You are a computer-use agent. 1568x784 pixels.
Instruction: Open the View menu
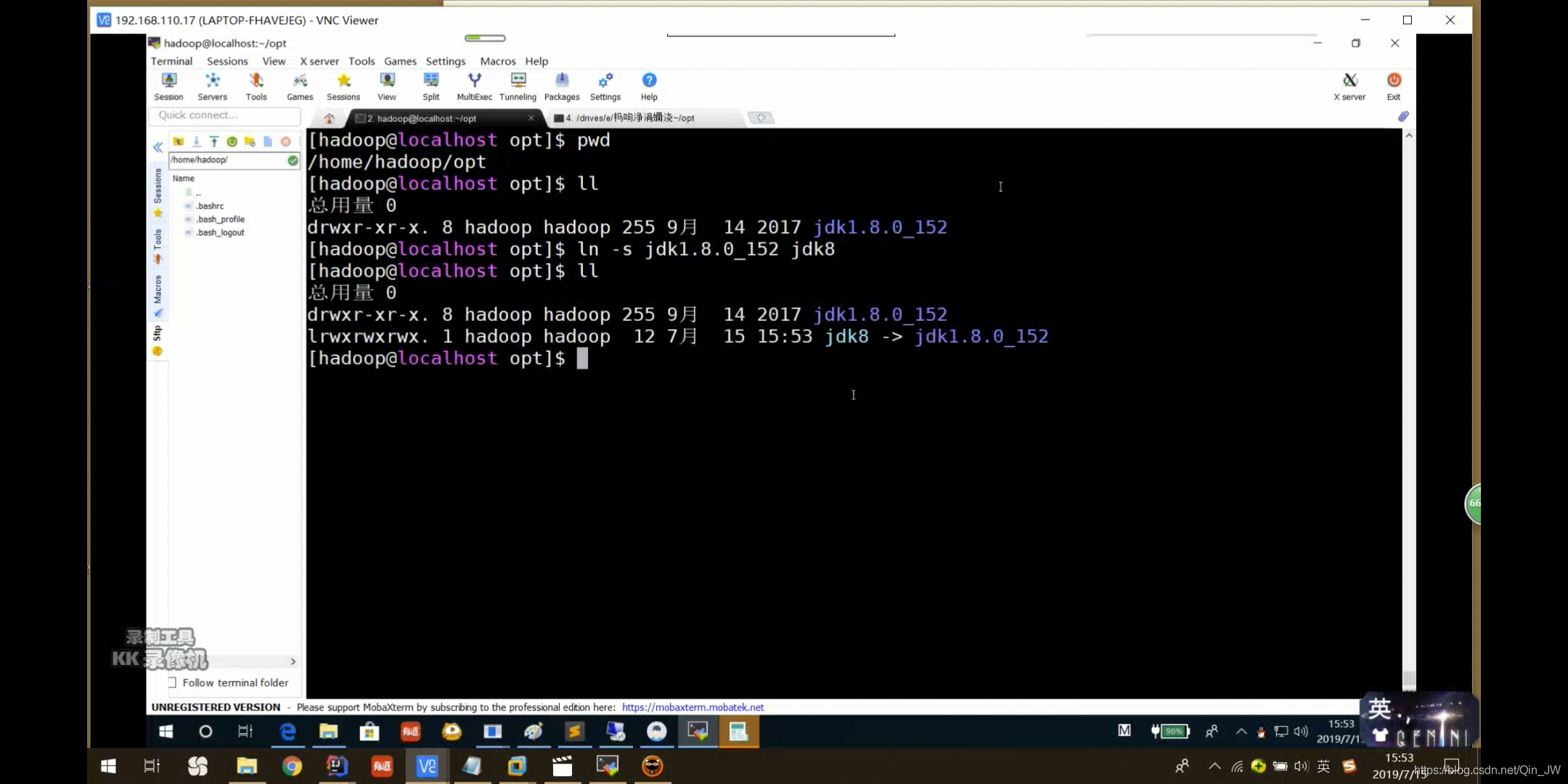[274, 61]
